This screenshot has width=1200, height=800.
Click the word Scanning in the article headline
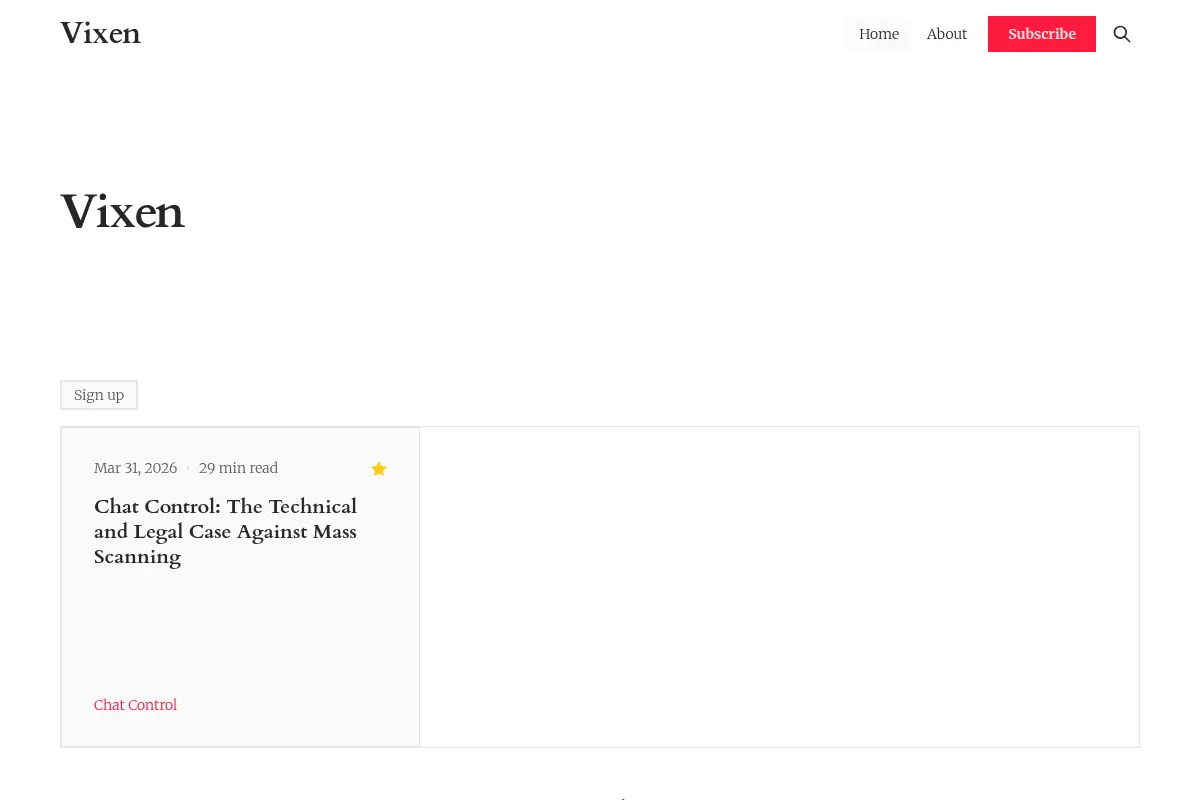138,557
